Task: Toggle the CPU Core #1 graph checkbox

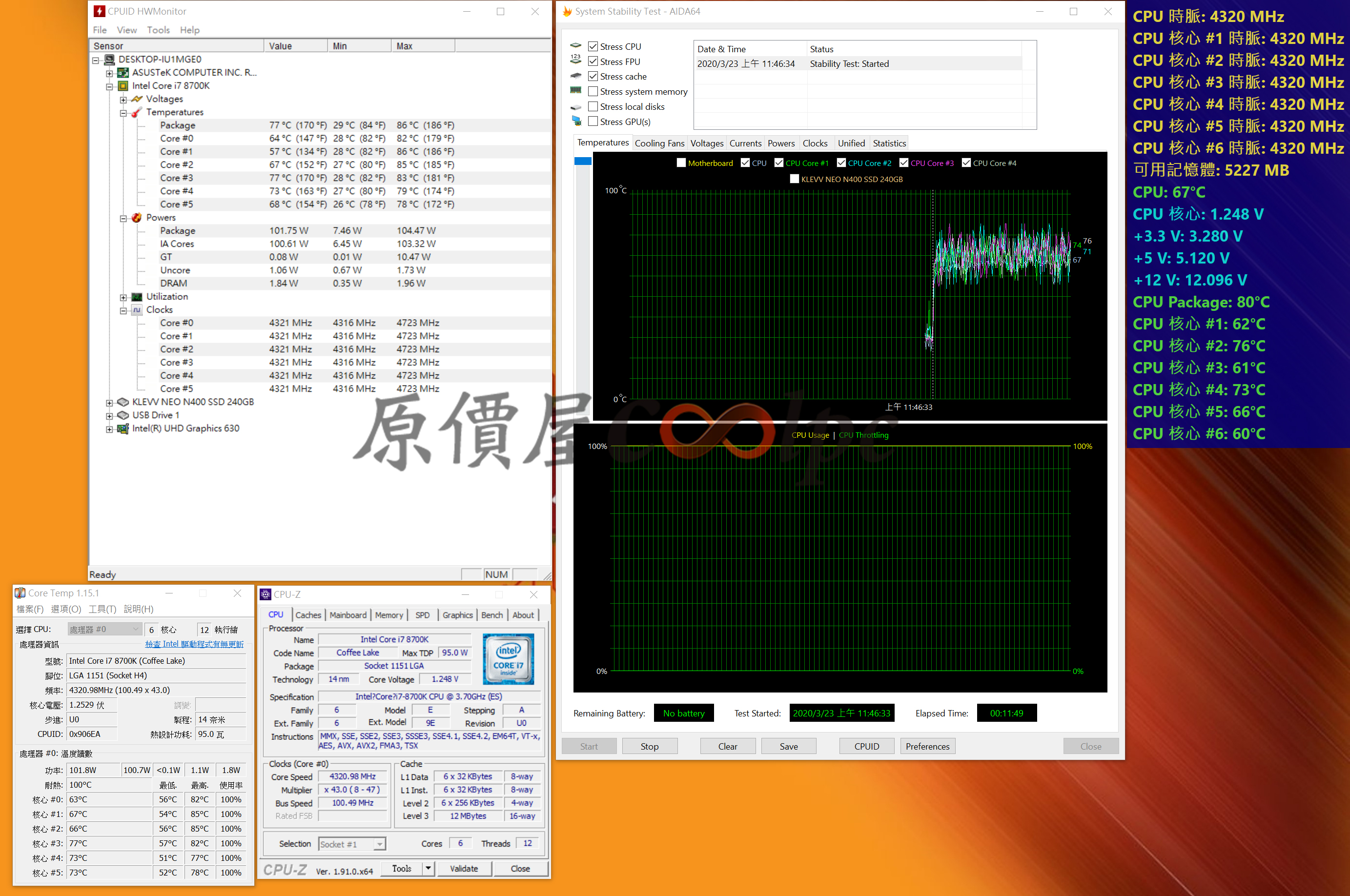Action: [778, 163]
